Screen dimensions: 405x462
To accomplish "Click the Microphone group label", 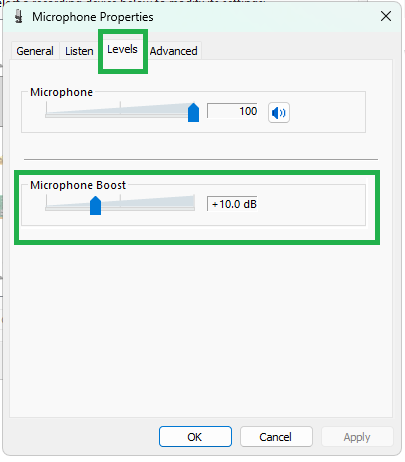I will [x=61, y=92].
